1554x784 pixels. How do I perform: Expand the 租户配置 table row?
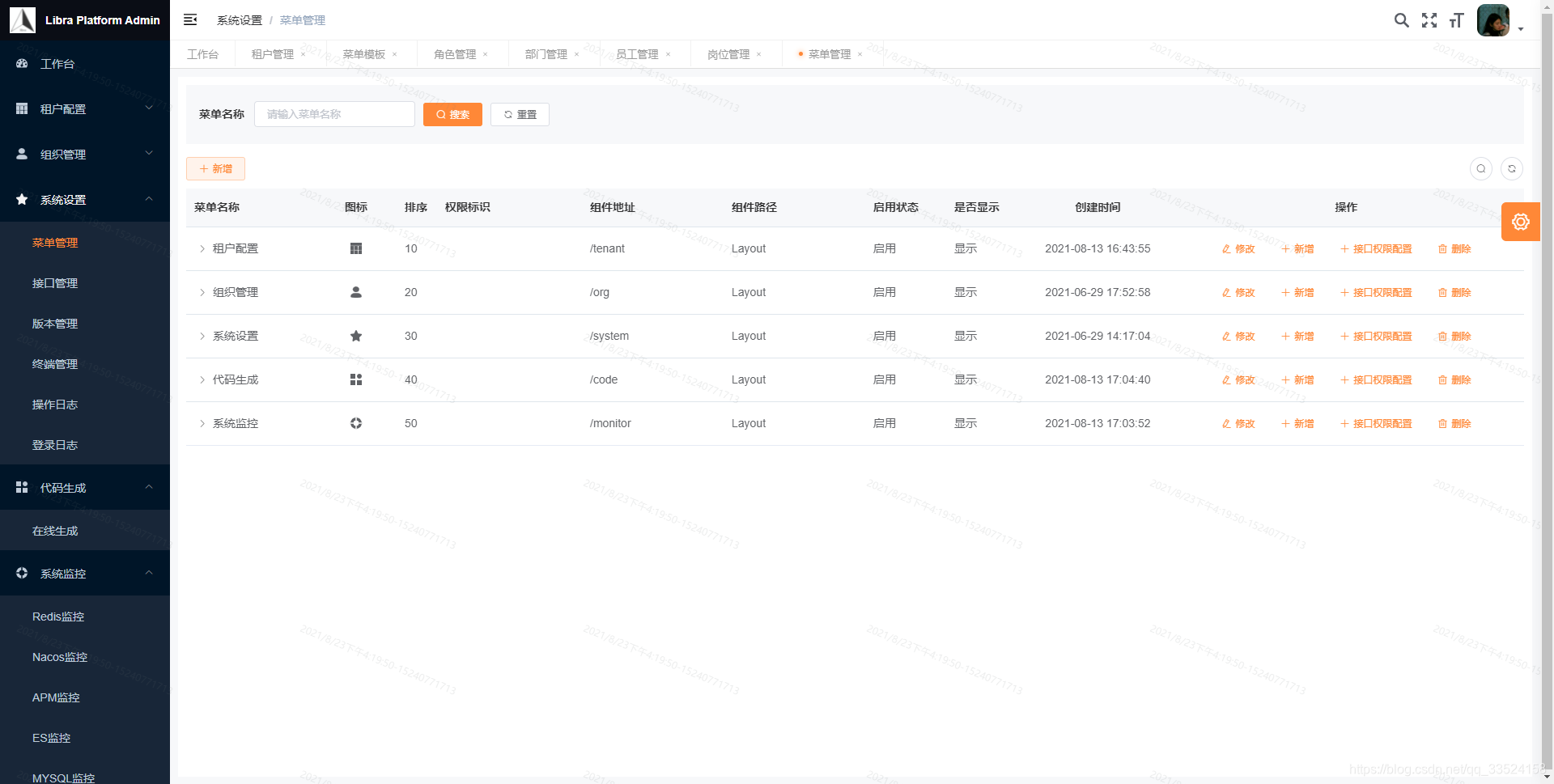tap(202, 248)
